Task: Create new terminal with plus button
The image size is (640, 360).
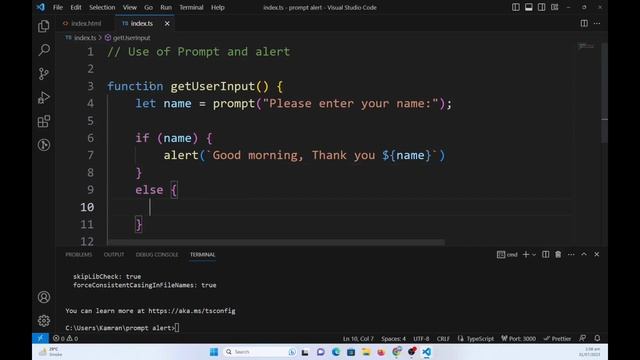Action: click(x=526, y=254)
